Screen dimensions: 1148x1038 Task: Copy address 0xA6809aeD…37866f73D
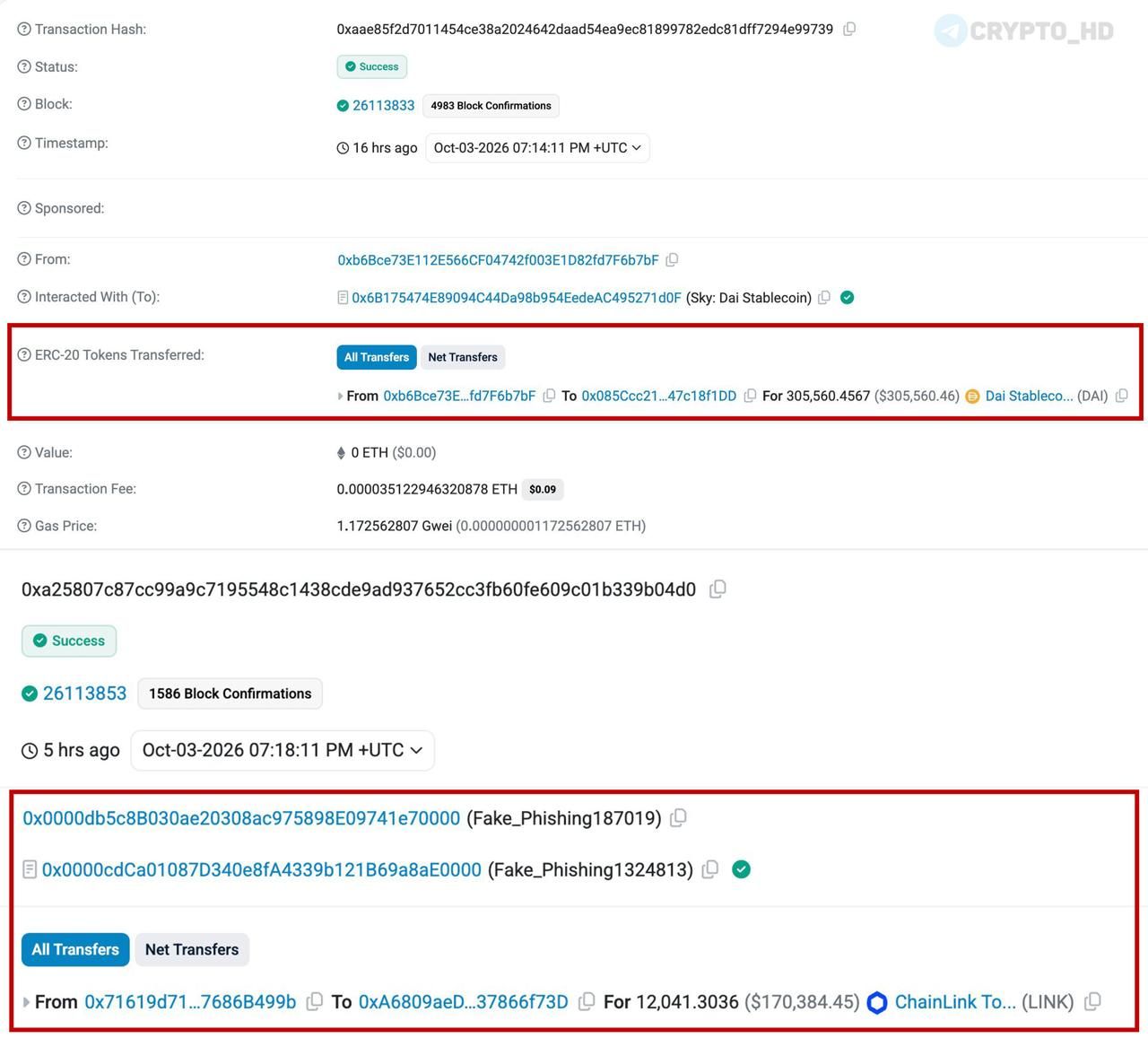tap(587, 1001)
